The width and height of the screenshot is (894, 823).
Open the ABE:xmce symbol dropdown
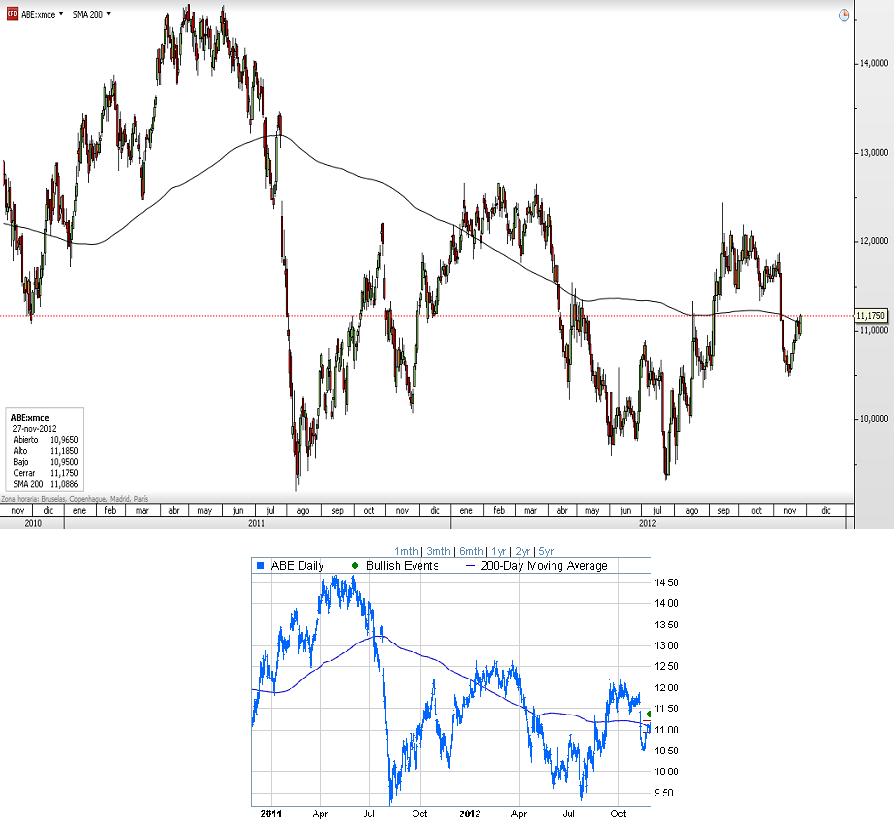[x=42, y=15]
